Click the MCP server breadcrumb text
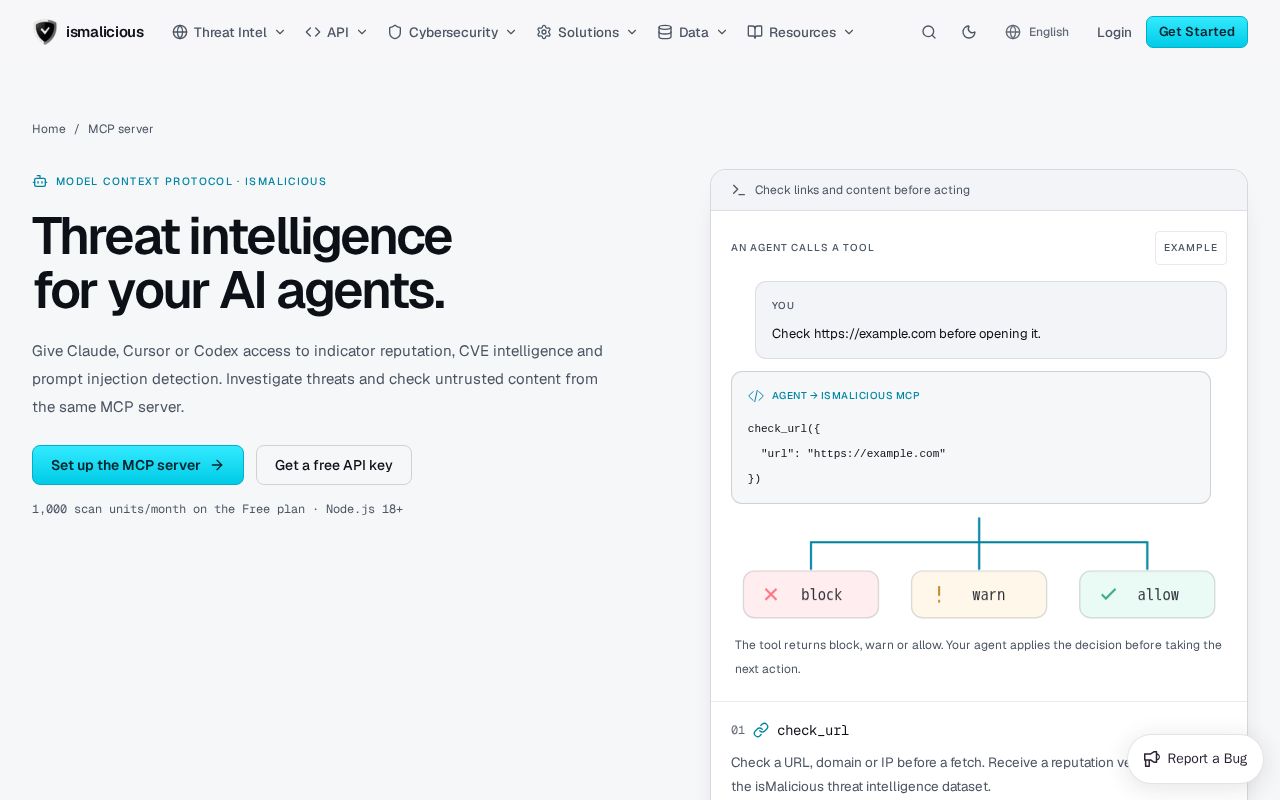 click(120, 129)
